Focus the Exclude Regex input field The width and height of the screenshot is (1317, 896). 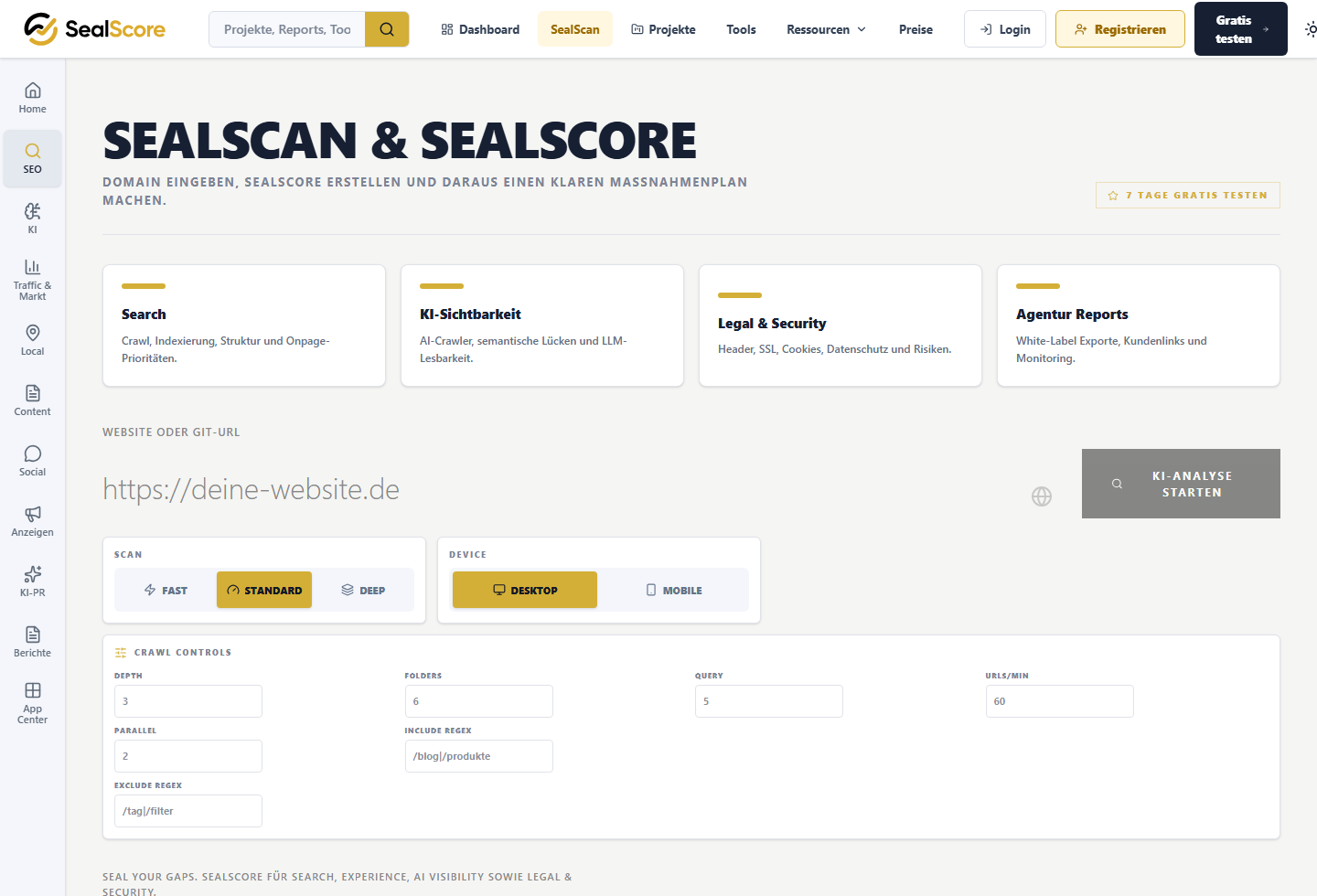point(188,811)
